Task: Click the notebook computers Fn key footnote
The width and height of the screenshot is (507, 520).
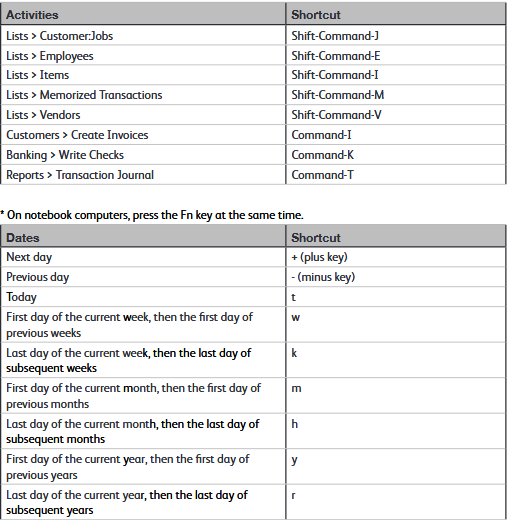Action: (x=152, y=215)
